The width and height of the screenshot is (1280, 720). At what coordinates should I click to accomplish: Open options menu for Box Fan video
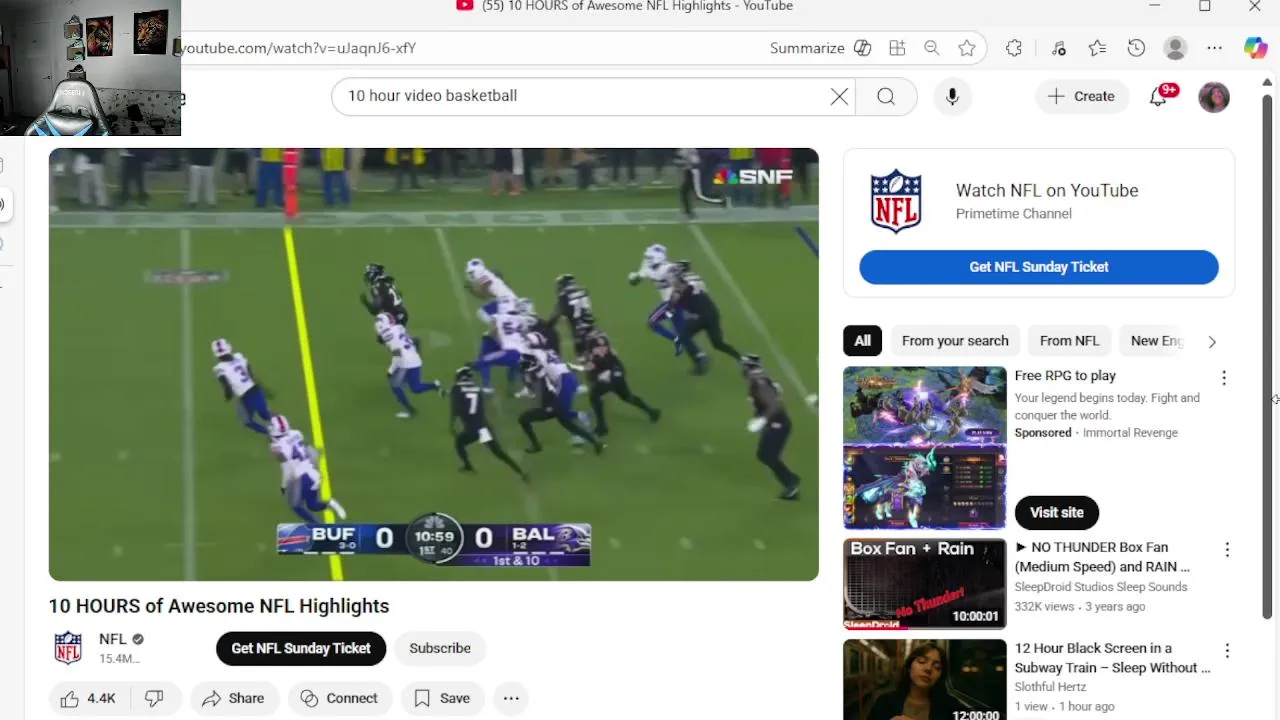point(1227,550)
